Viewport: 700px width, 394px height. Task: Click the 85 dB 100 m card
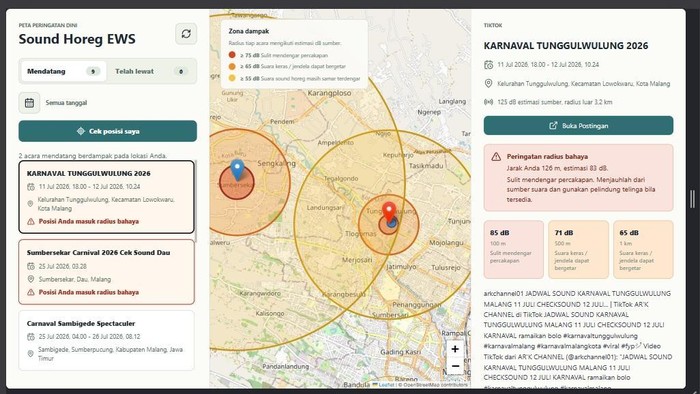[x=514, y=249]
